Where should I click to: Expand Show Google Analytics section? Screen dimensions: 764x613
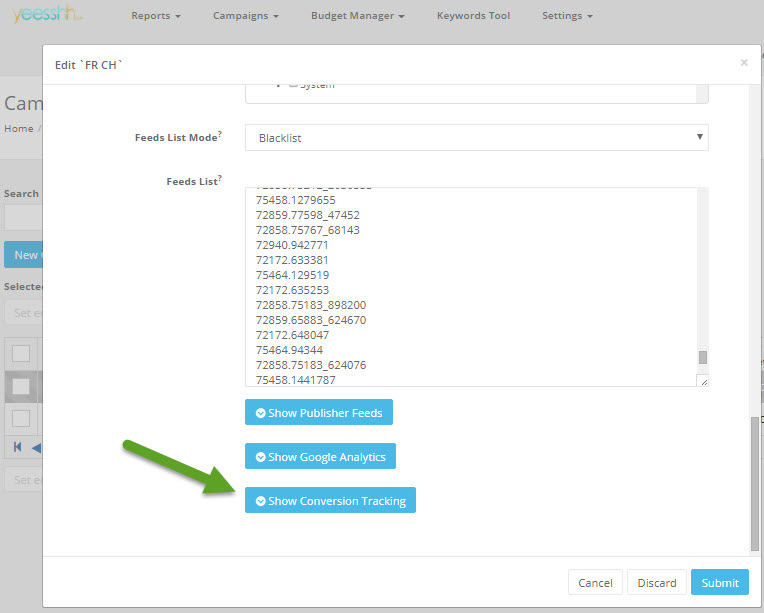click(x=320, y=456)
